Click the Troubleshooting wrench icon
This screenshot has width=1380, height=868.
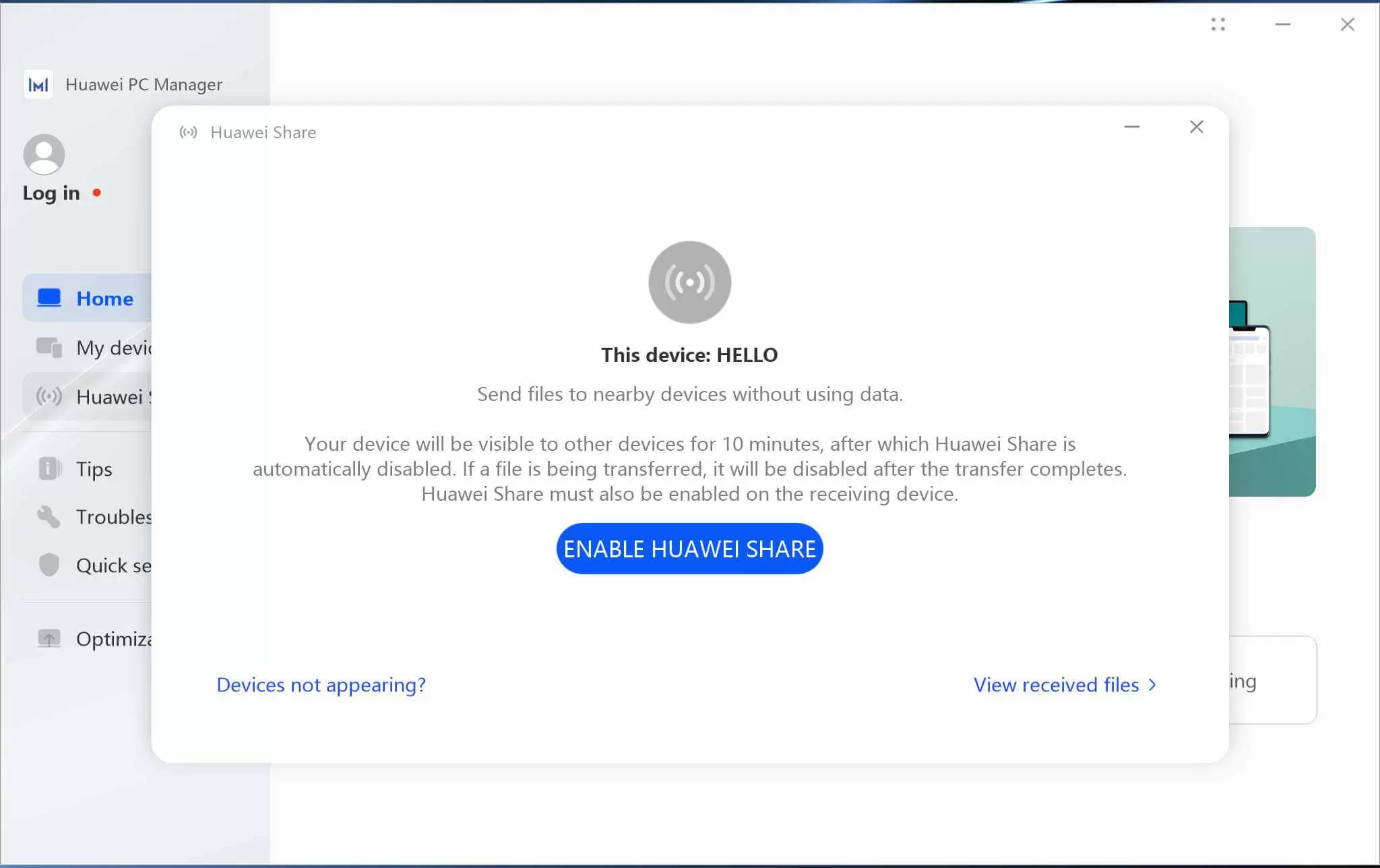(49, 517)
